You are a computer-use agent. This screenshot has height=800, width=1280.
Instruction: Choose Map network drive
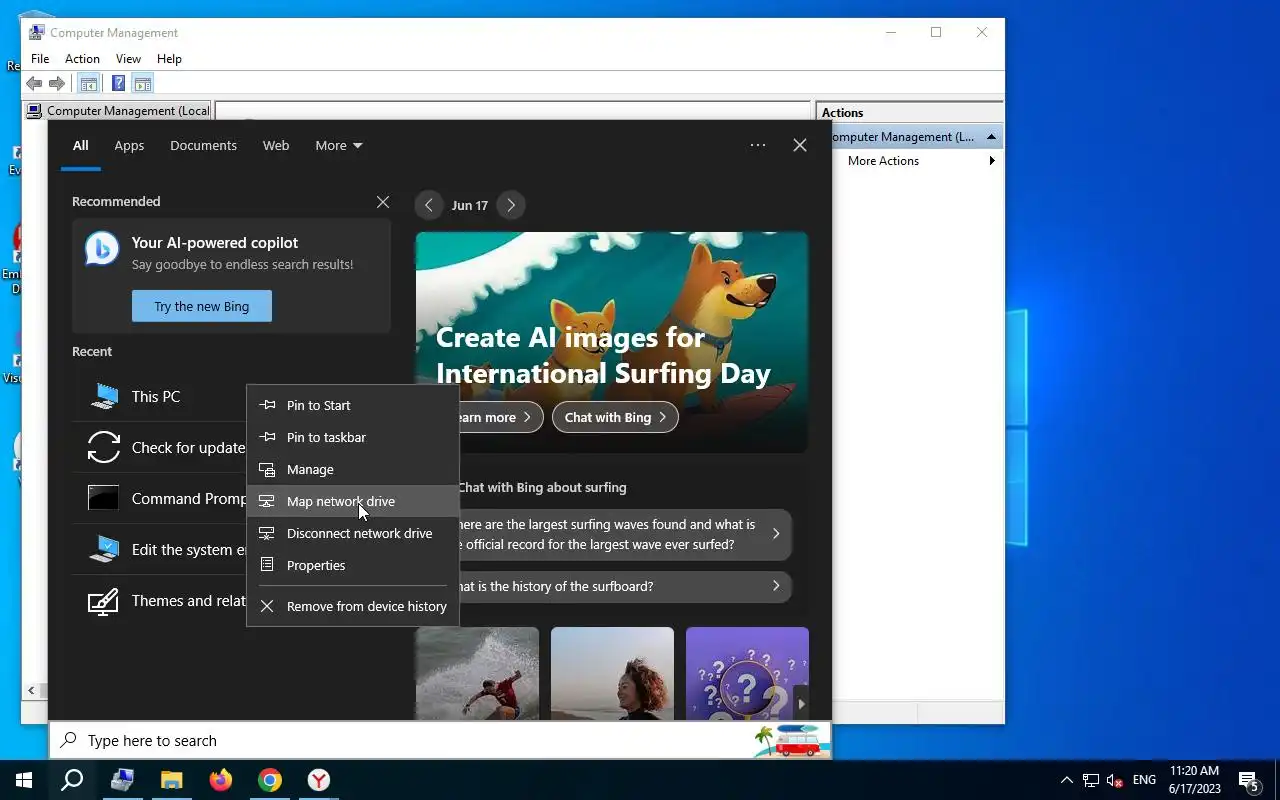click(x=352, y=501)
